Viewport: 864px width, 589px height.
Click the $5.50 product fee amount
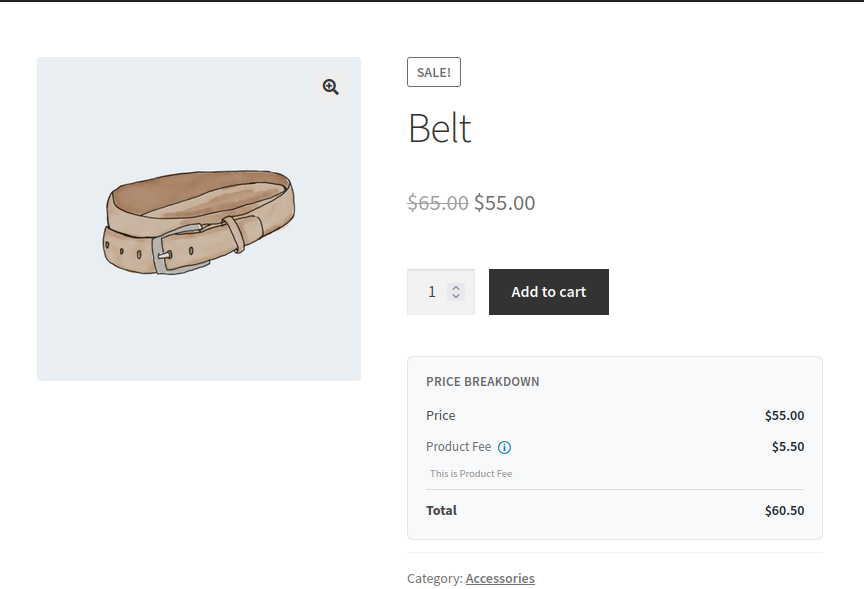coord(788,447)
